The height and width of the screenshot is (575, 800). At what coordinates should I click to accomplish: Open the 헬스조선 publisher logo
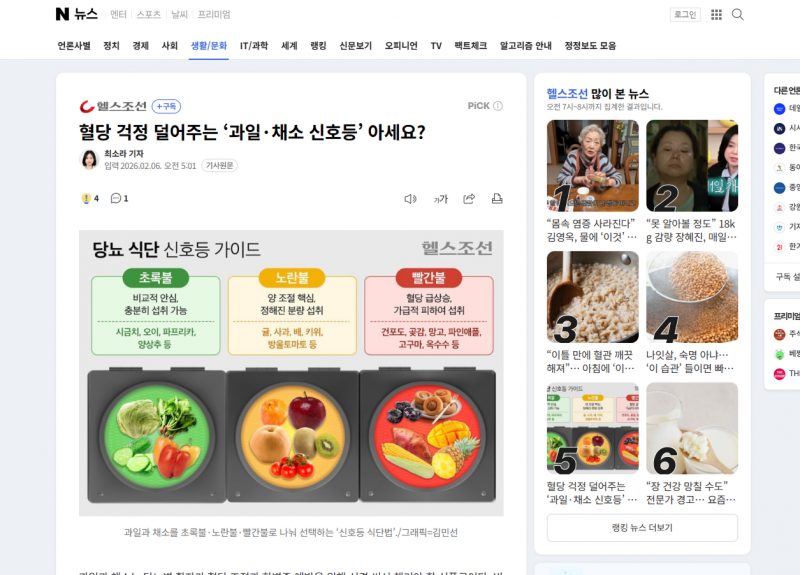113,106
